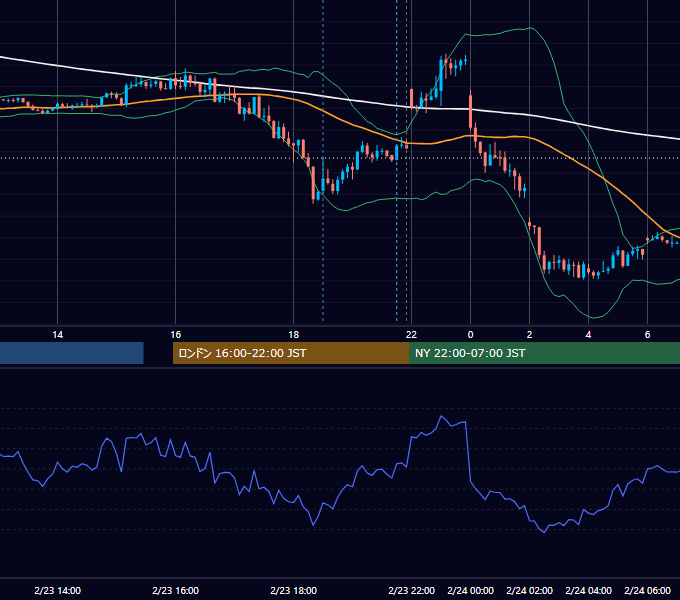This screenshot has height=600, width=680.
Task: Click the 18 hour label on price chart axis
Action: tap(294, 335)
